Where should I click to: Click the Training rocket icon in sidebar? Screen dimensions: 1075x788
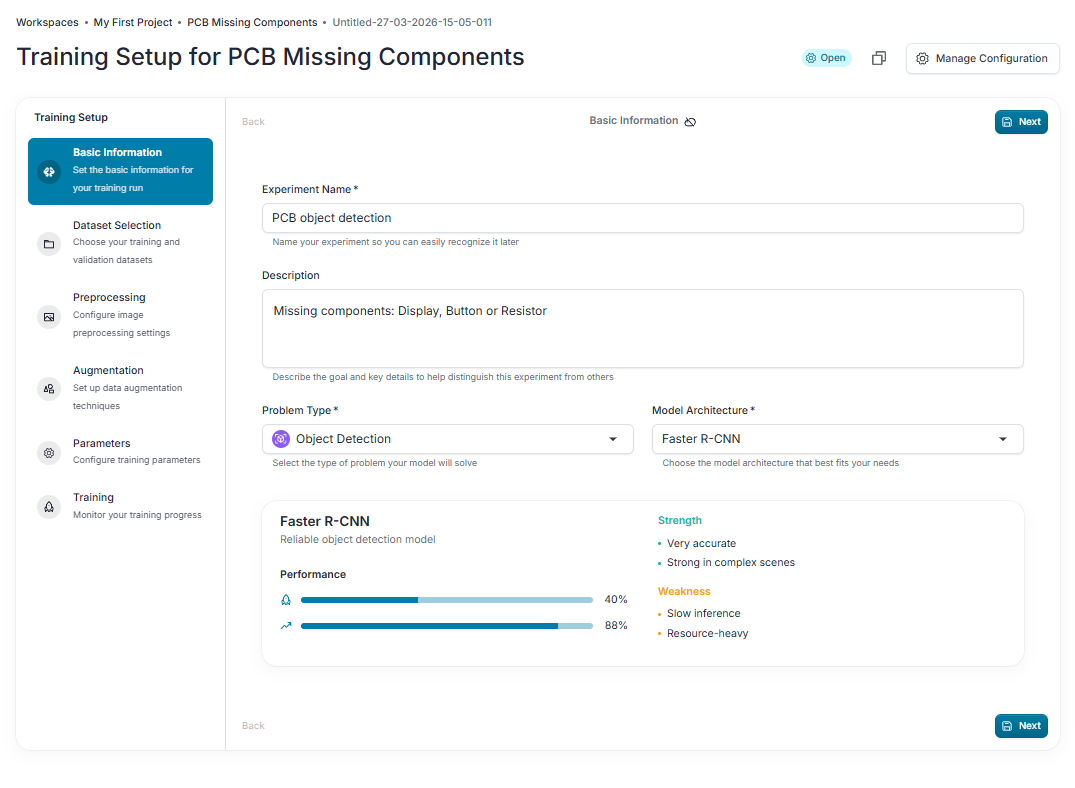[49, 507]
